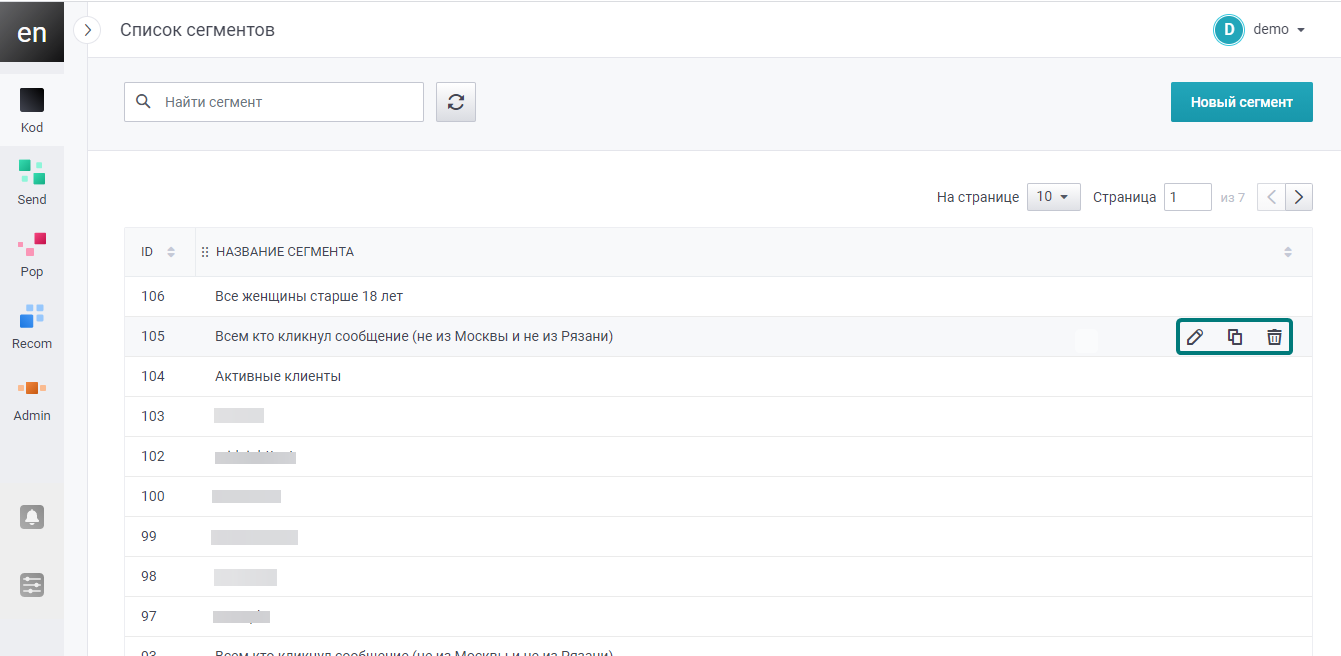Viewport: 1341px width, 656px height.
Task: Click the 'Список сегментов' page title
Action: (197, 30)
